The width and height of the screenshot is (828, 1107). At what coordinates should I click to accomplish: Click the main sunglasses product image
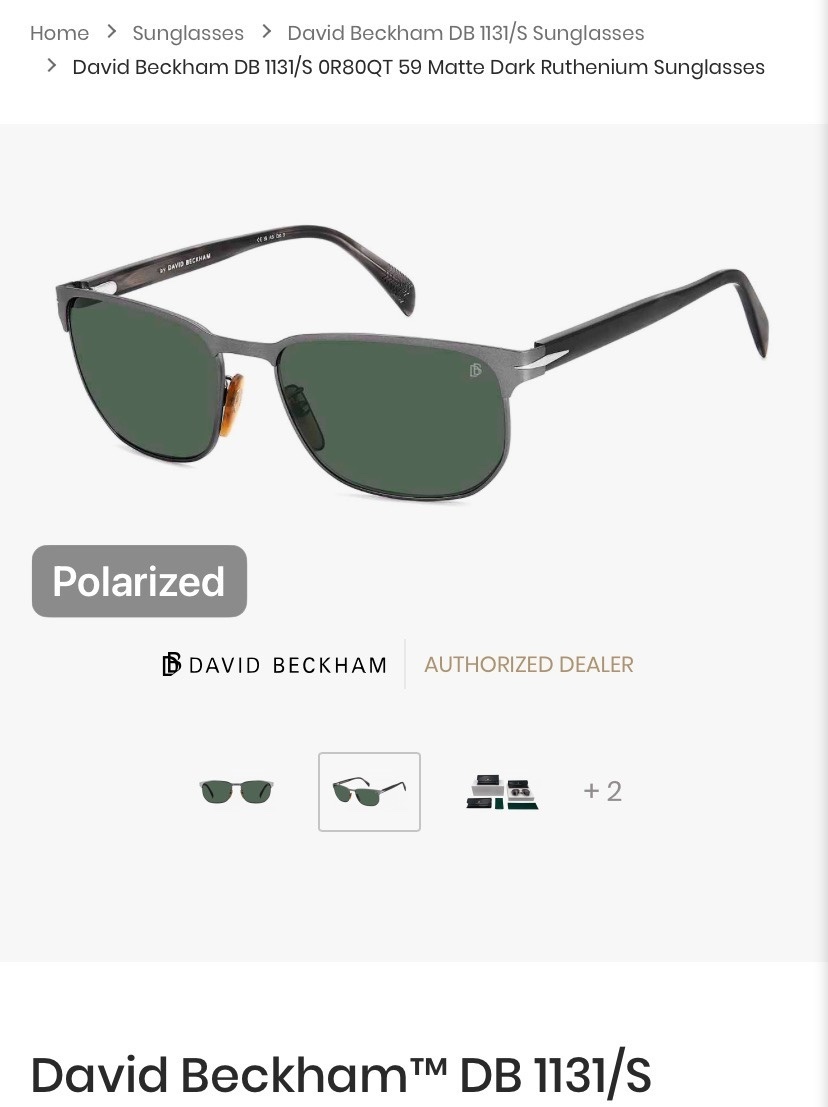click(x=412, y=363)
